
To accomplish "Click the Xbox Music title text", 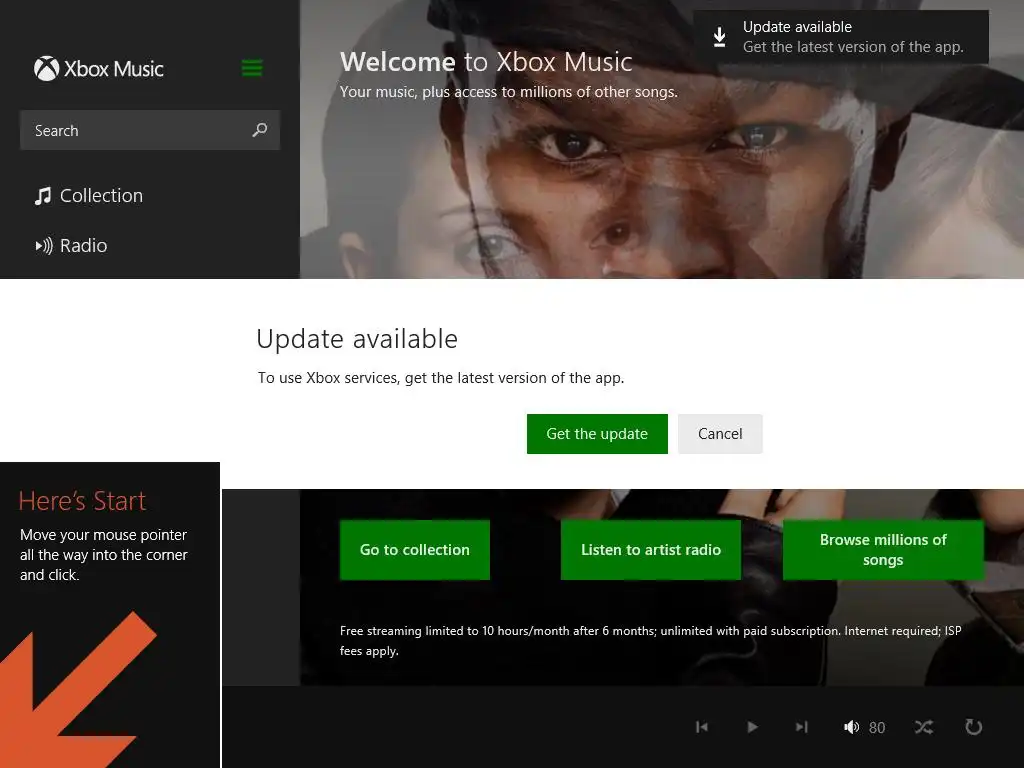I will 114,69.
